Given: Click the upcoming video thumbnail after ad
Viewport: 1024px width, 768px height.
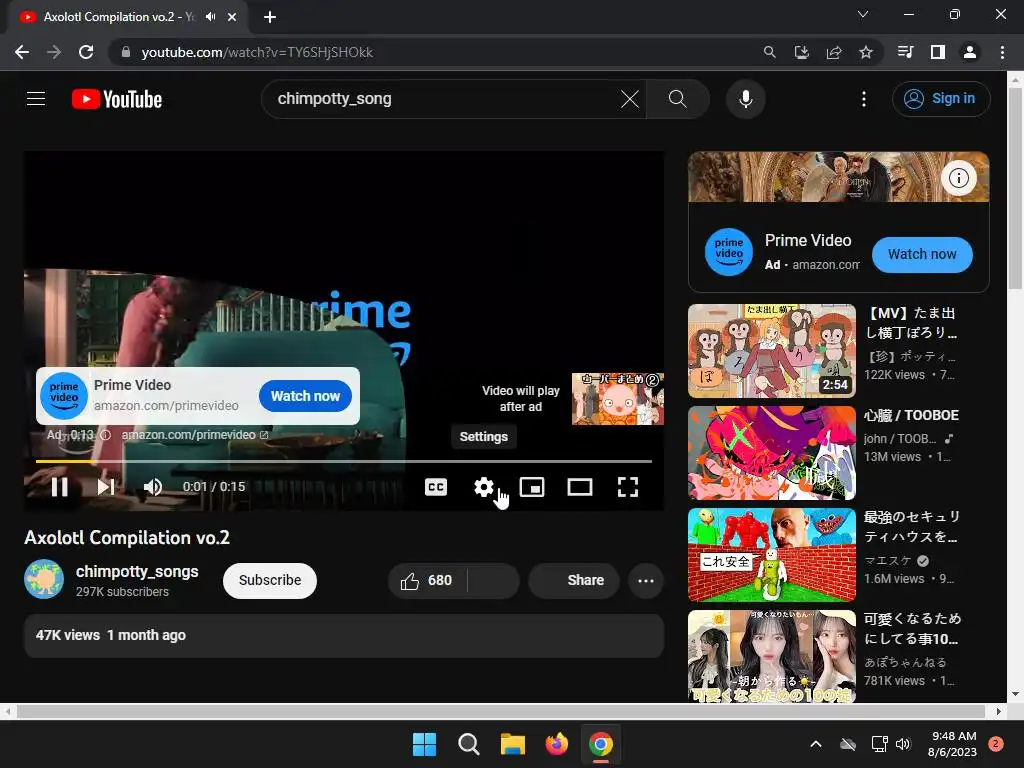Looking at the screenshot, I should point(618,398).
